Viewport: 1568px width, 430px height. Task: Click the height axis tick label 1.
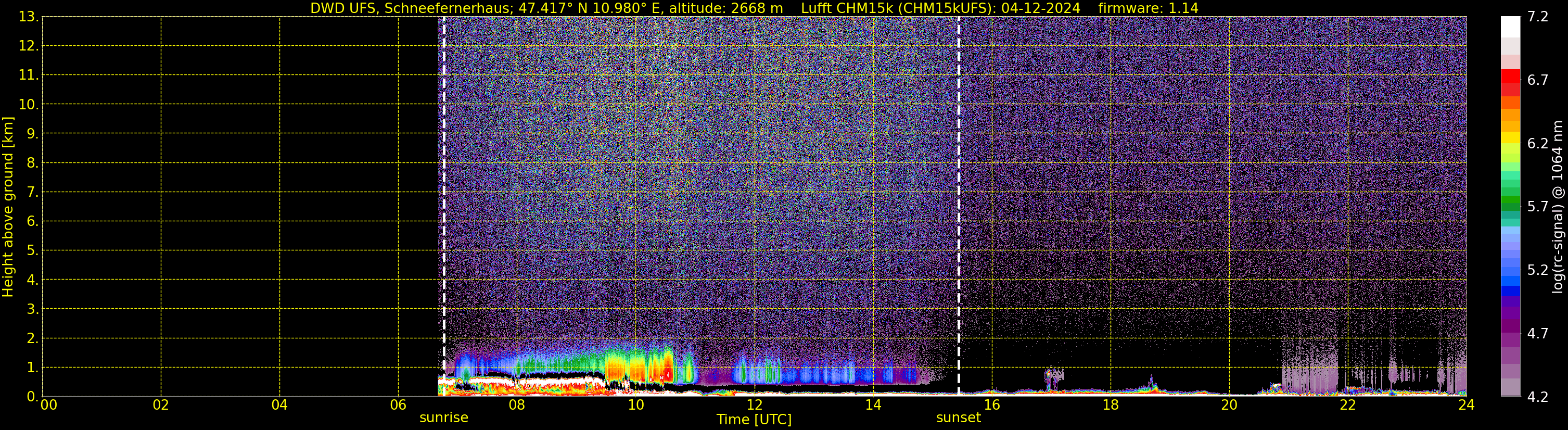32,367
